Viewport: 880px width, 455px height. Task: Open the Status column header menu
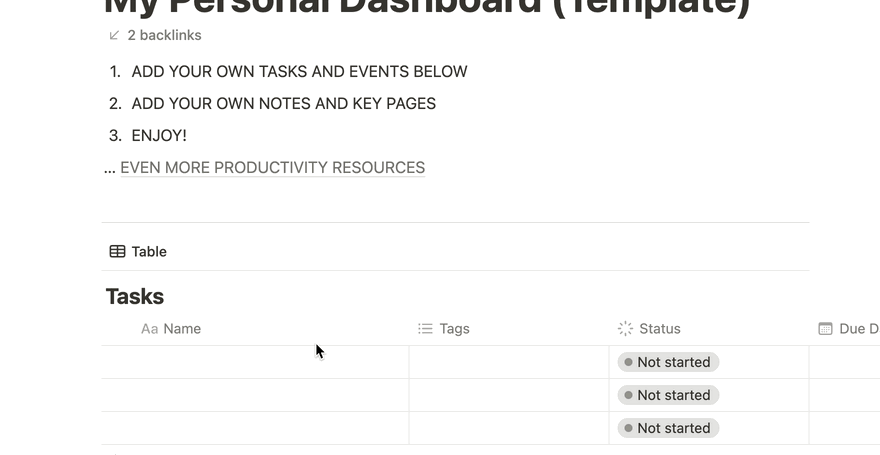pyautogui.click(x=709, y=329)
